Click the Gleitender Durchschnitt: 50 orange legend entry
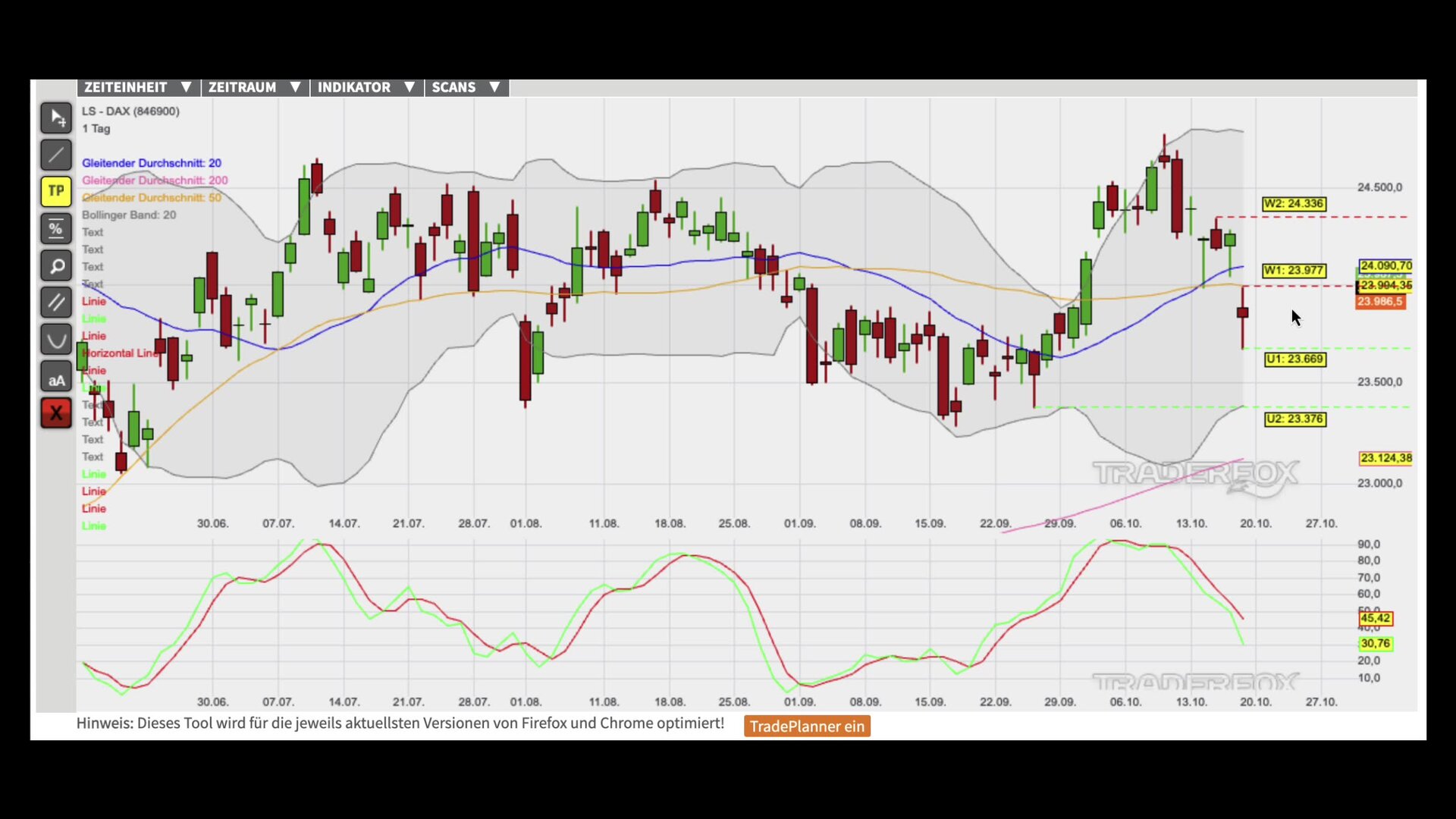The width and height of the screenshot is (1456, 819). 152,198
